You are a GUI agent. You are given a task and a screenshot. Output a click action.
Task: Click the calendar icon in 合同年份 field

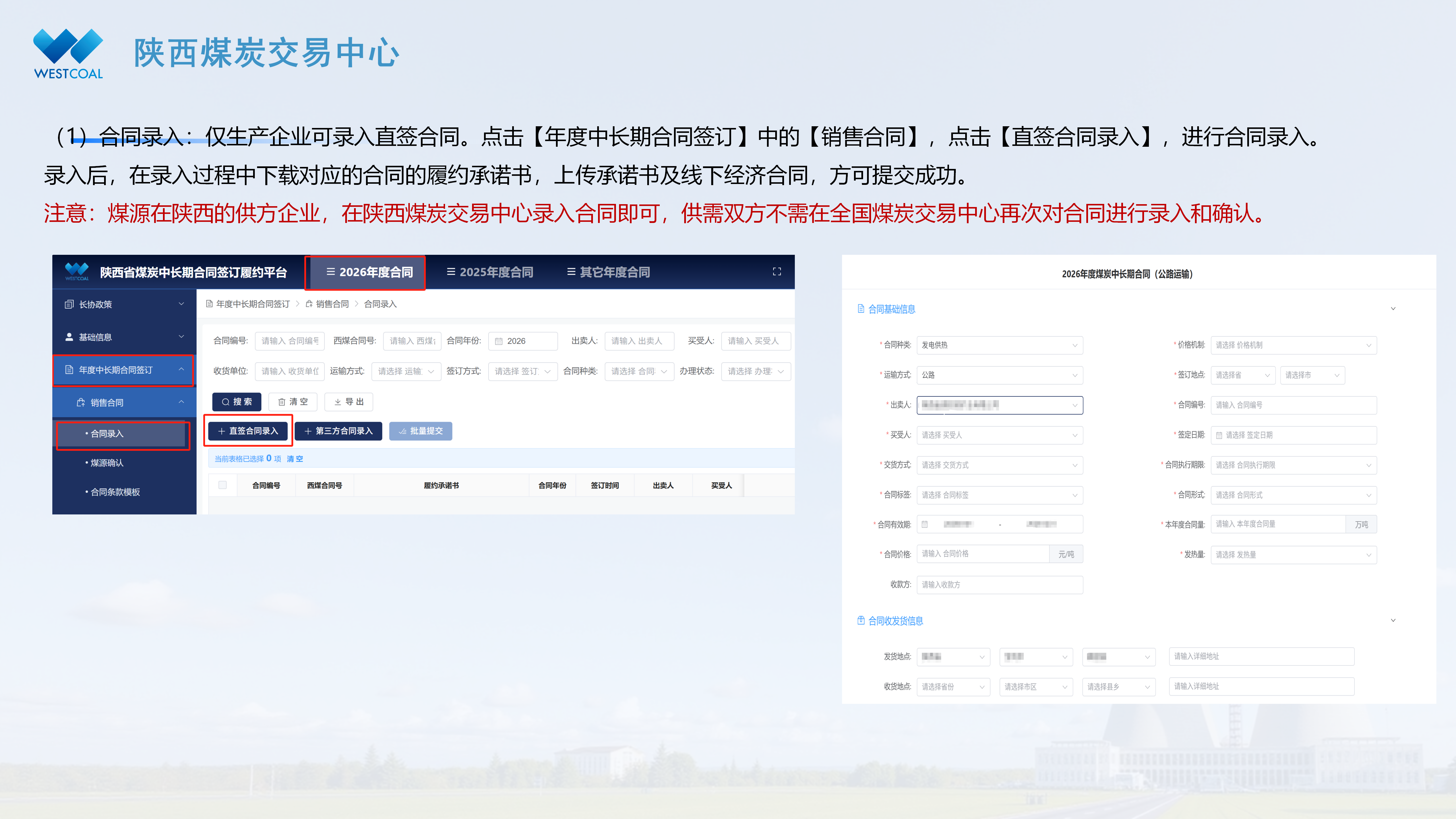pyautogui.click(x=499, y=341)
